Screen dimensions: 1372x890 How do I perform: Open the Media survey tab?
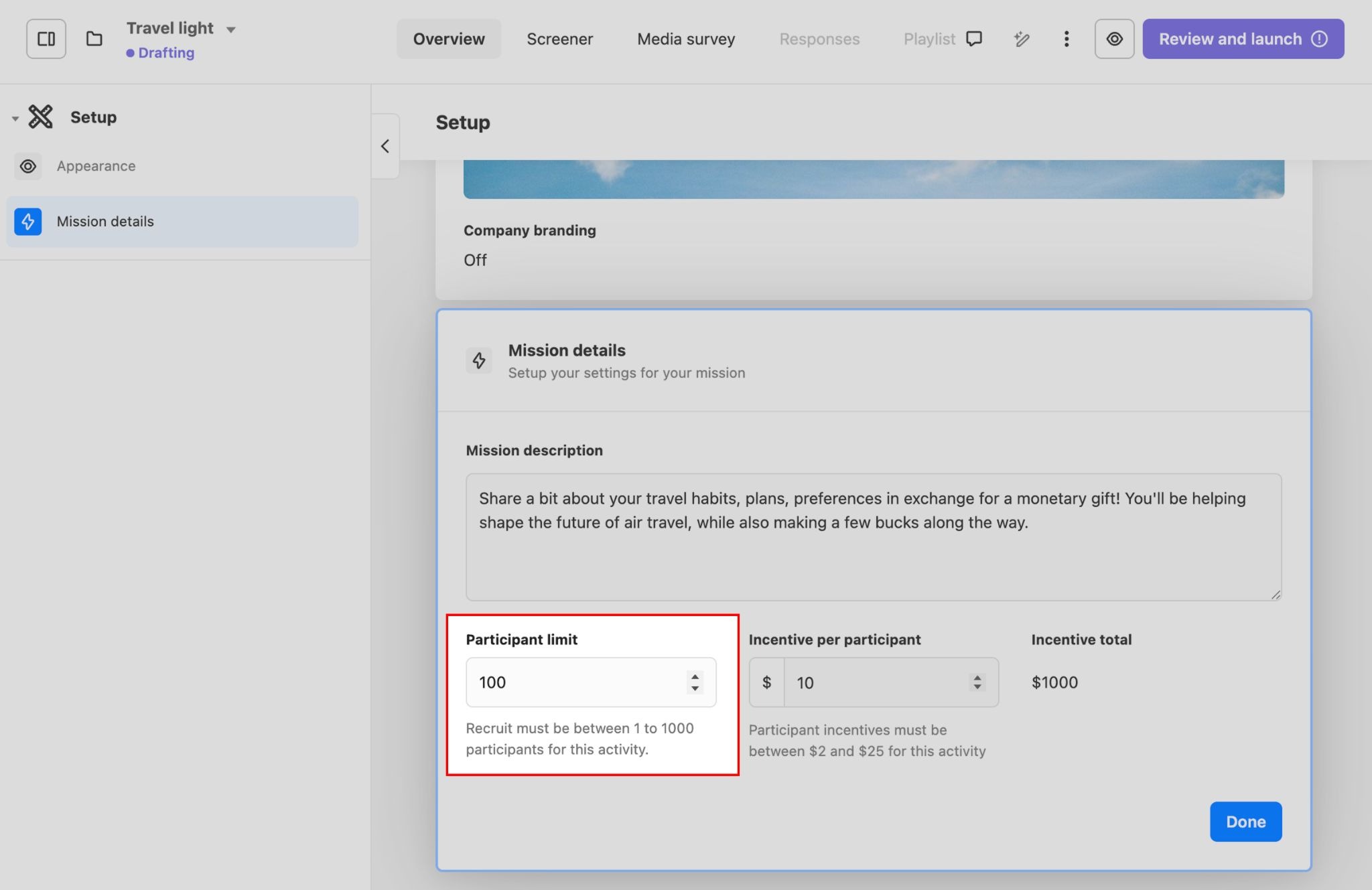point(685,39)
